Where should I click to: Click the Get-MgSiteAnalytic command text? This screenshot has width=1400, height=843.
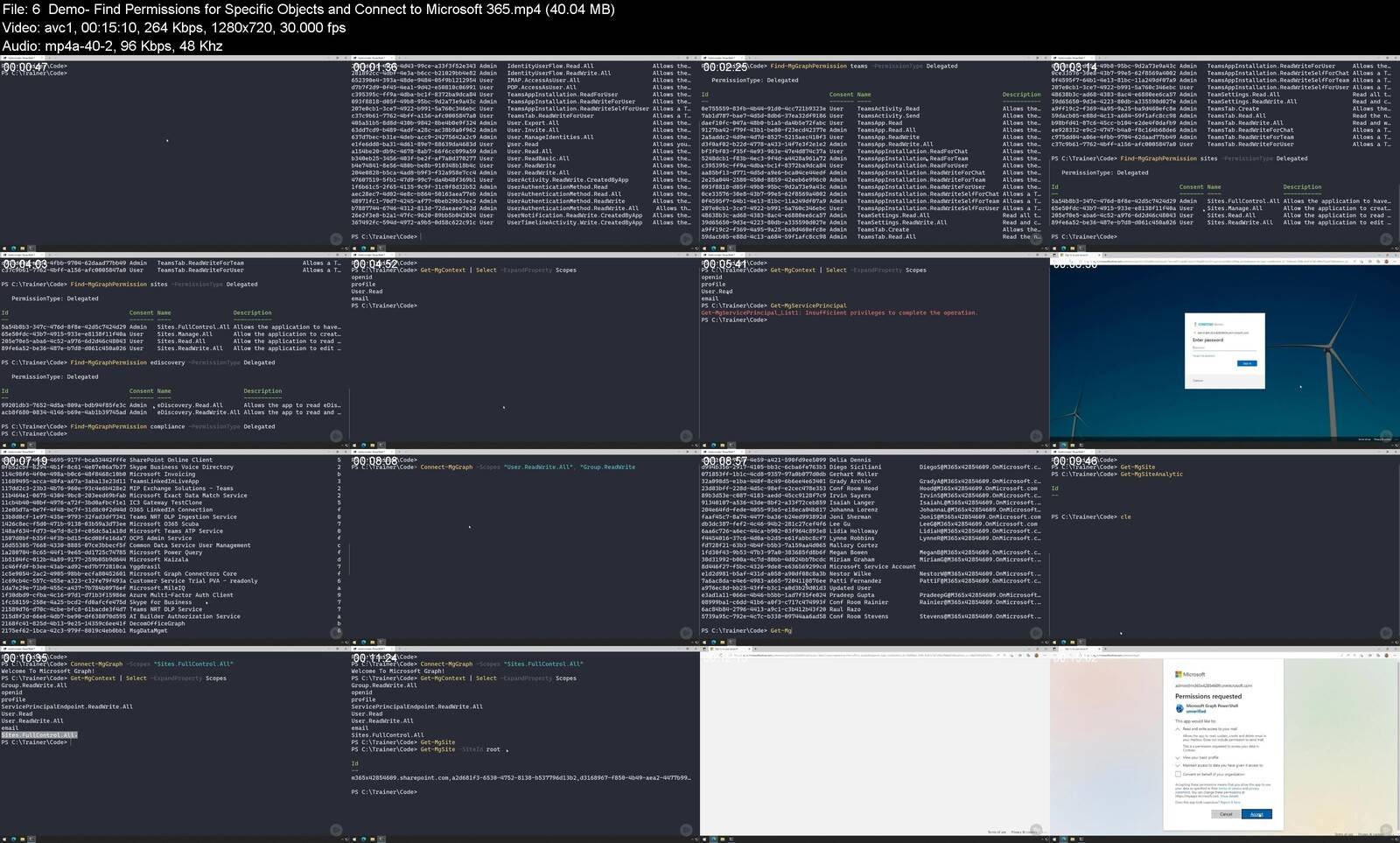(1151, 474)
